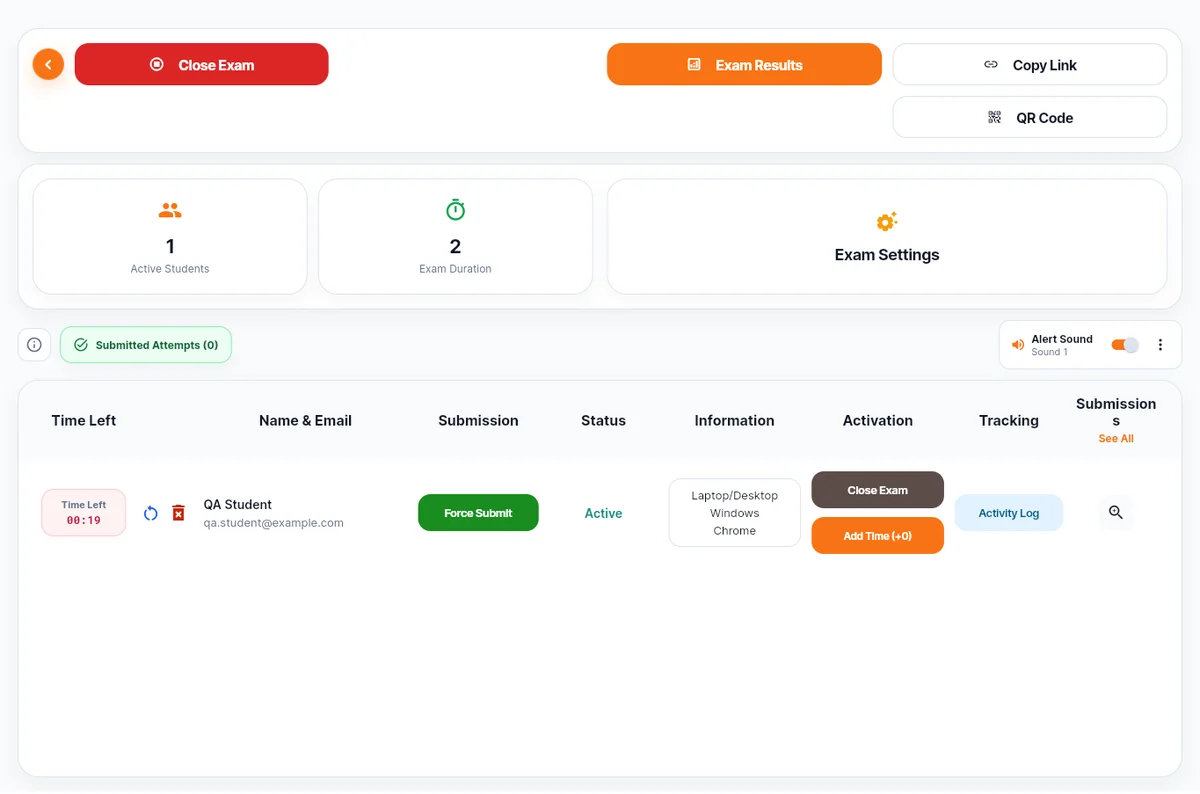The image size is (1200, 794).
Task: Open alert sound options three-dot menu
Action: tap(1160, 345)
